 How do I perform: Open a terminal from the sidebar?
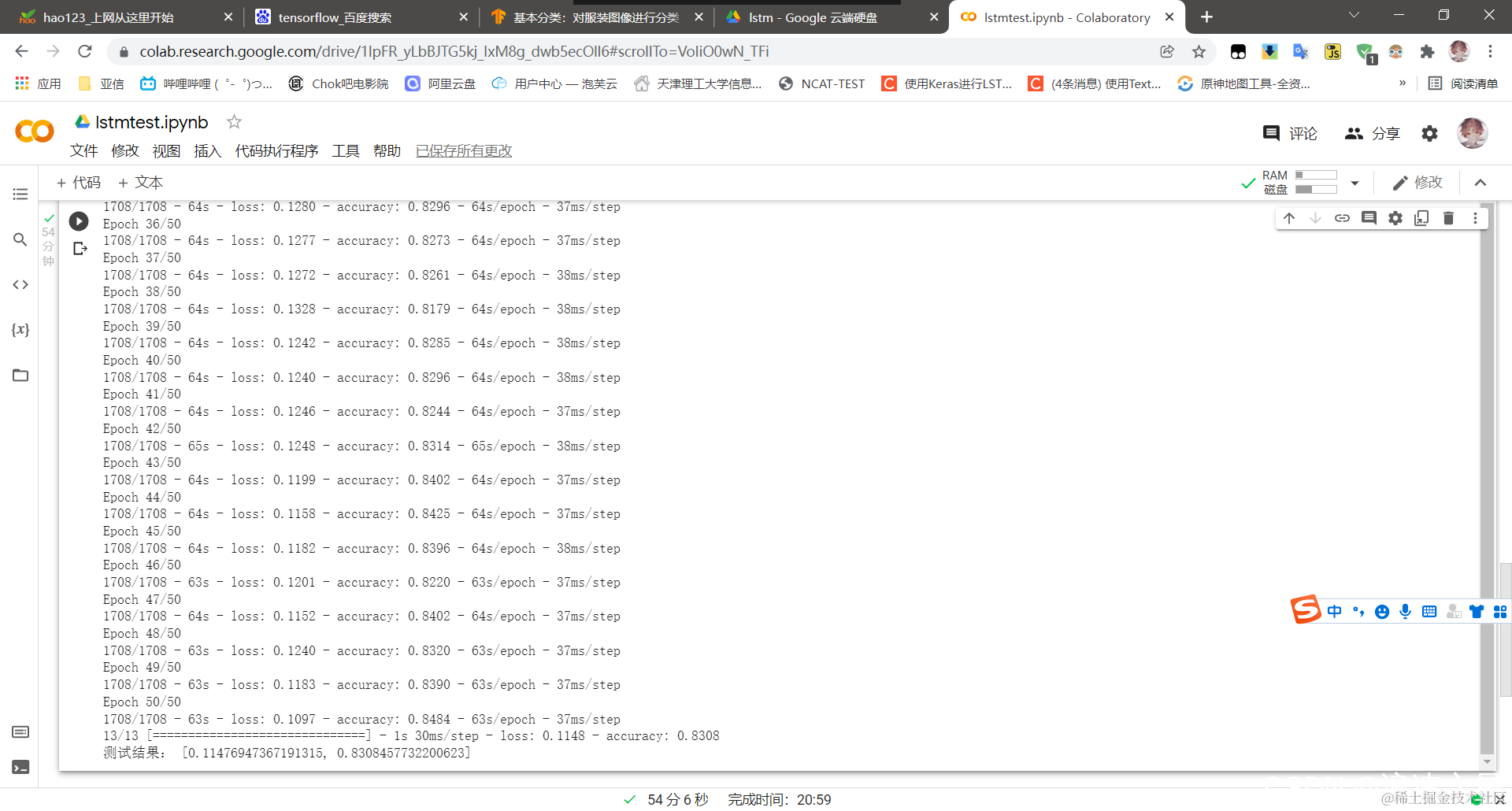(x=20, y=766)
